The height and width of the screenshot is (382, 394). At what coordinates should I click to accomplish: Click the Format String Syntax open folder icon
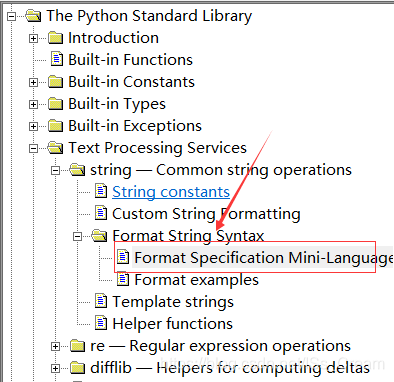click(x=99, y=236)
